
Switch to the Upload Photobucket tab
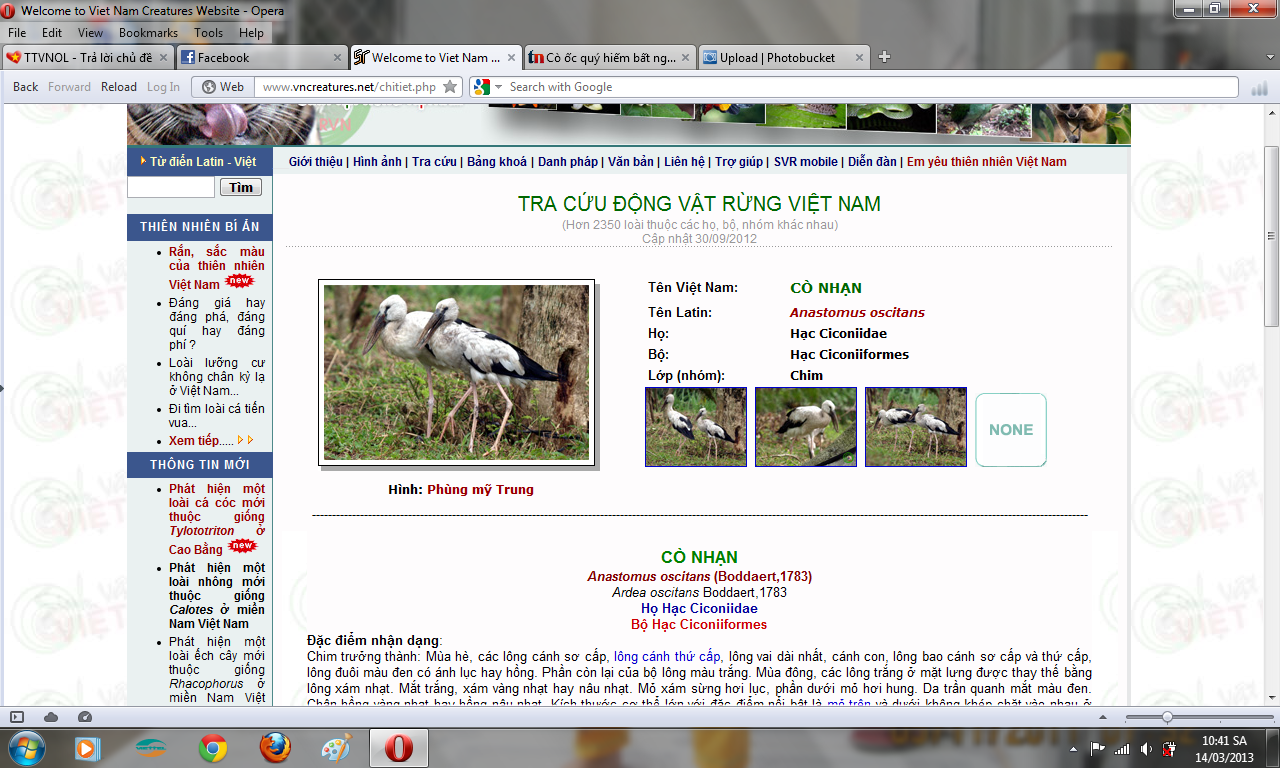[x=785, y=58]
